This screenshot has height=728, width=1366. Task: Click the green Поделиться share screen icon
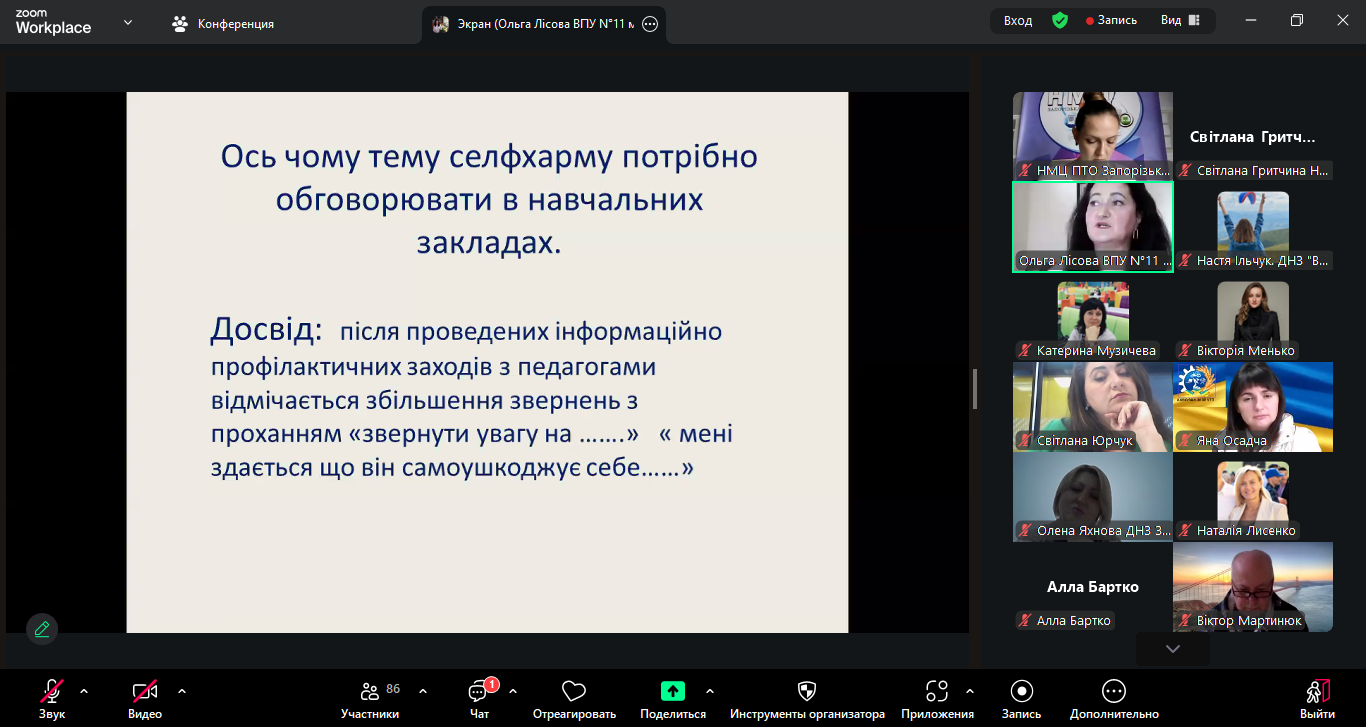(x=673, y=691)
